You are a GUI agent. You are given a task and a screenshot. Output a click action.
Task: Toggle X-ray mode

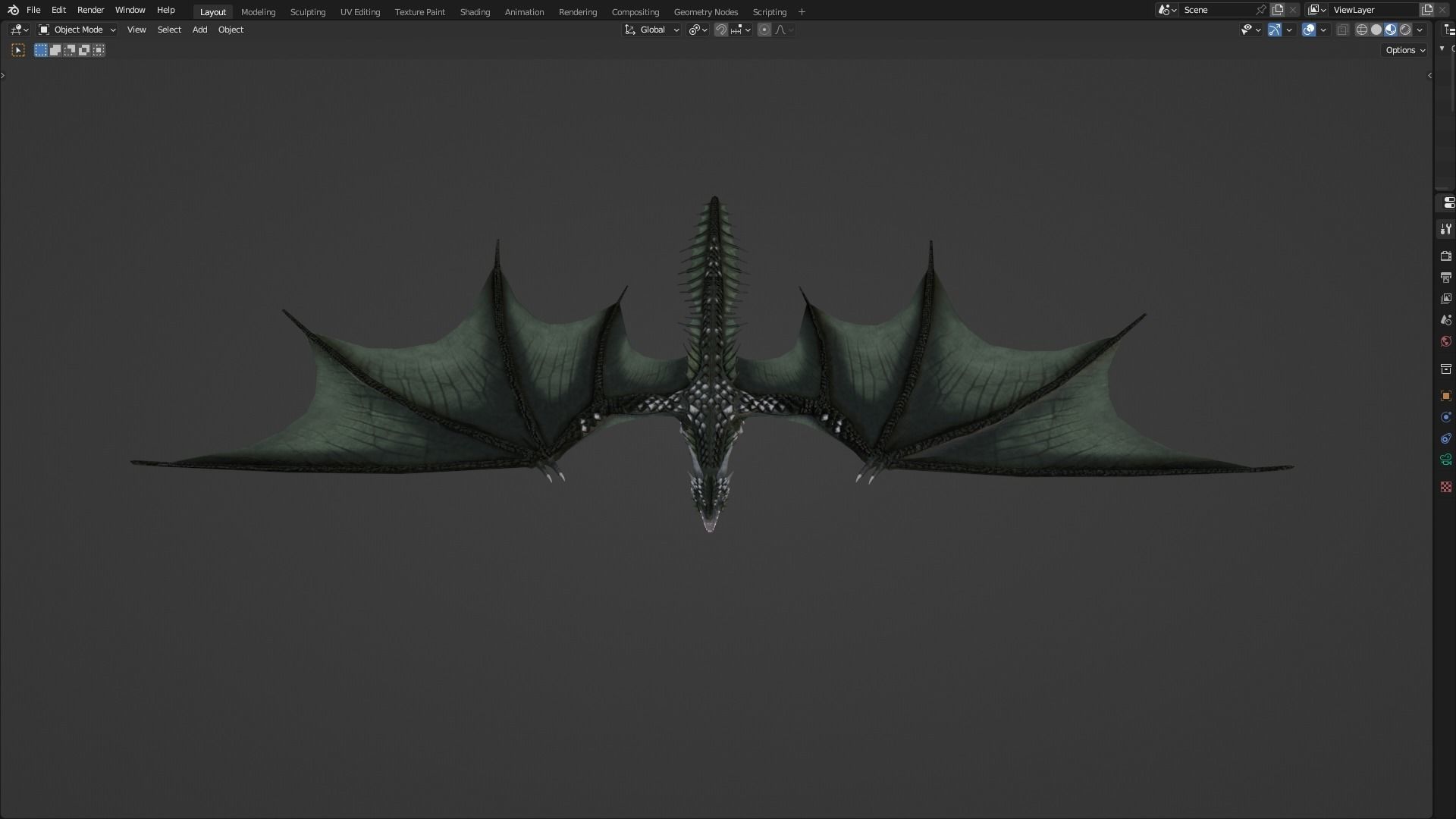coord(1342,30)
